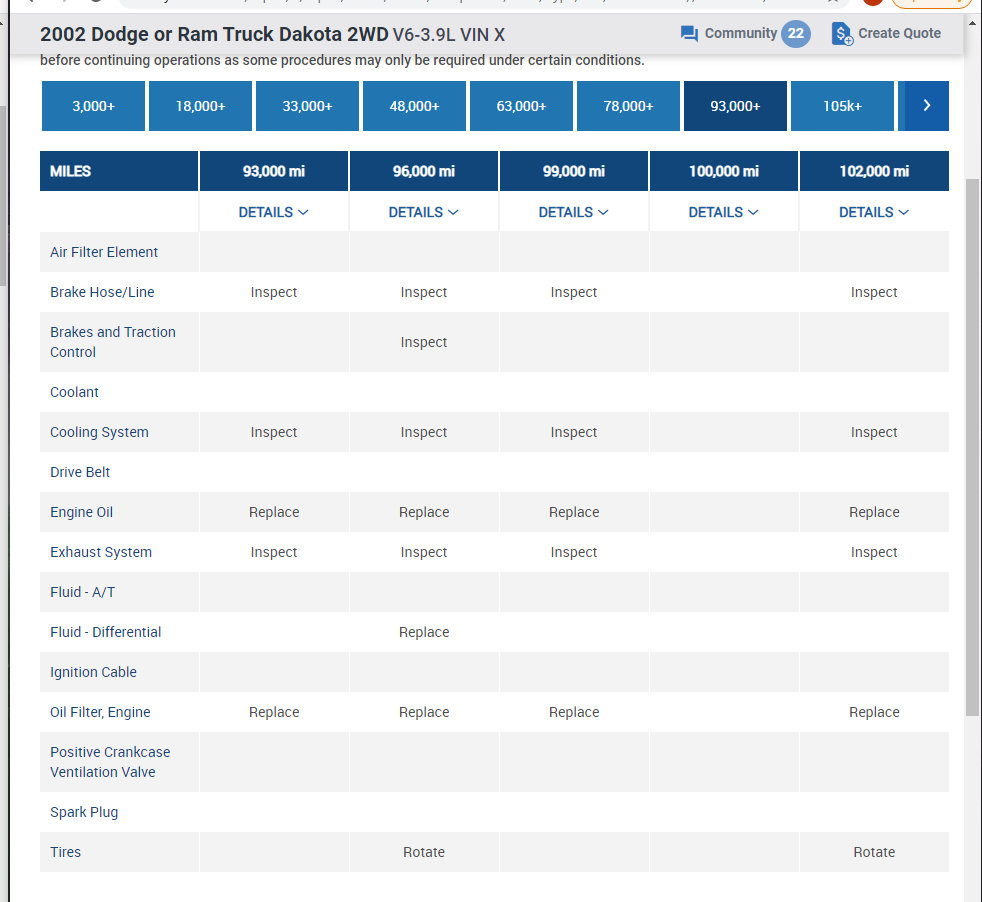Select the 93,000+ mileage tab
The height and width of the screenshot is (902, 982).
735,106
